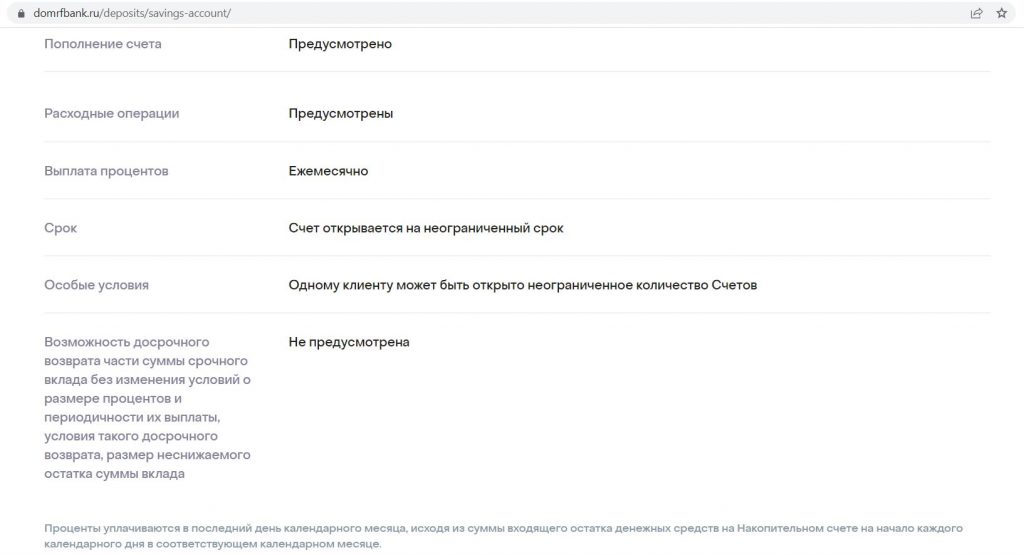1024x555 pixels.
Task: Click the text about неограниченное количество Счетов
Action: point(522,285)
